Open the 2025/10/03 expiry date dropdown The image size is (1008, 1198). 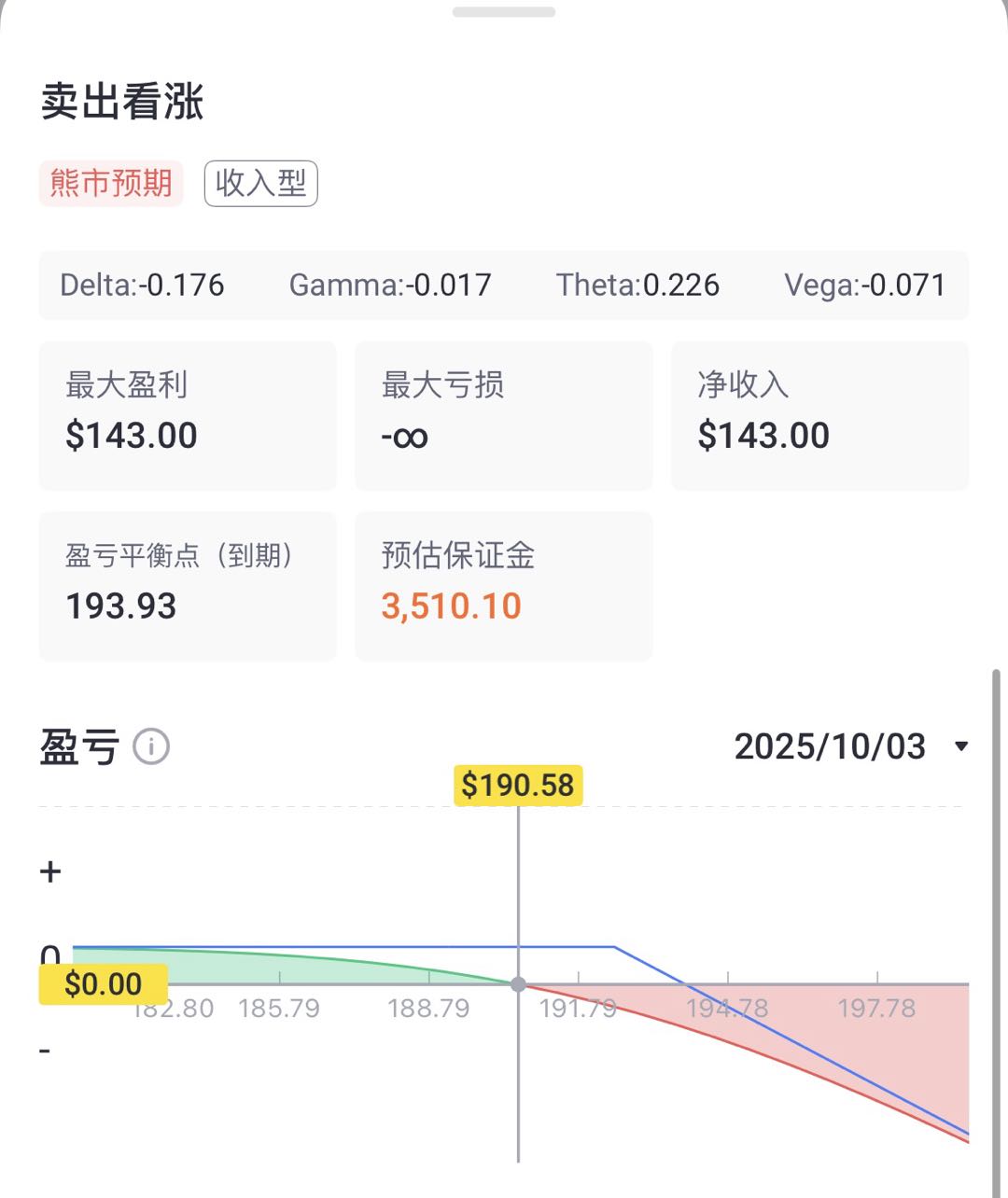coord(830,746)
